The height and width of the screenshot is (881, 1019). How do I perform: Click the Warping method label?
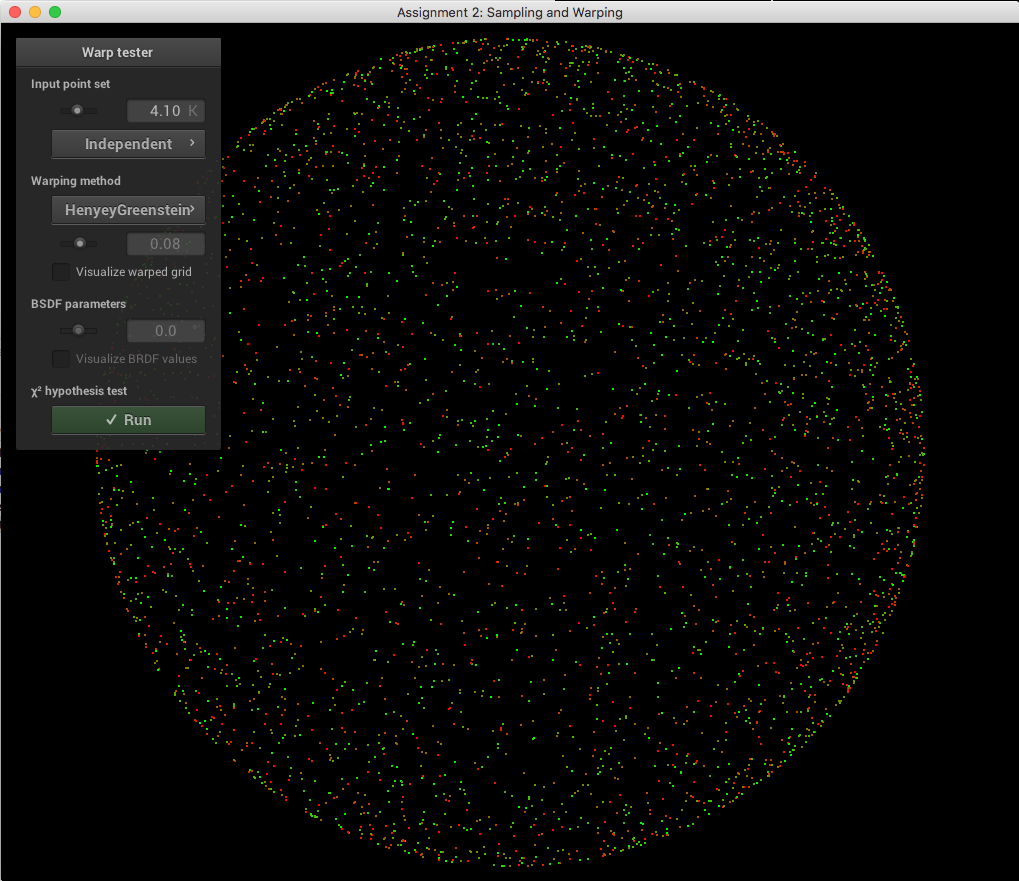click(x=75, y=181)
